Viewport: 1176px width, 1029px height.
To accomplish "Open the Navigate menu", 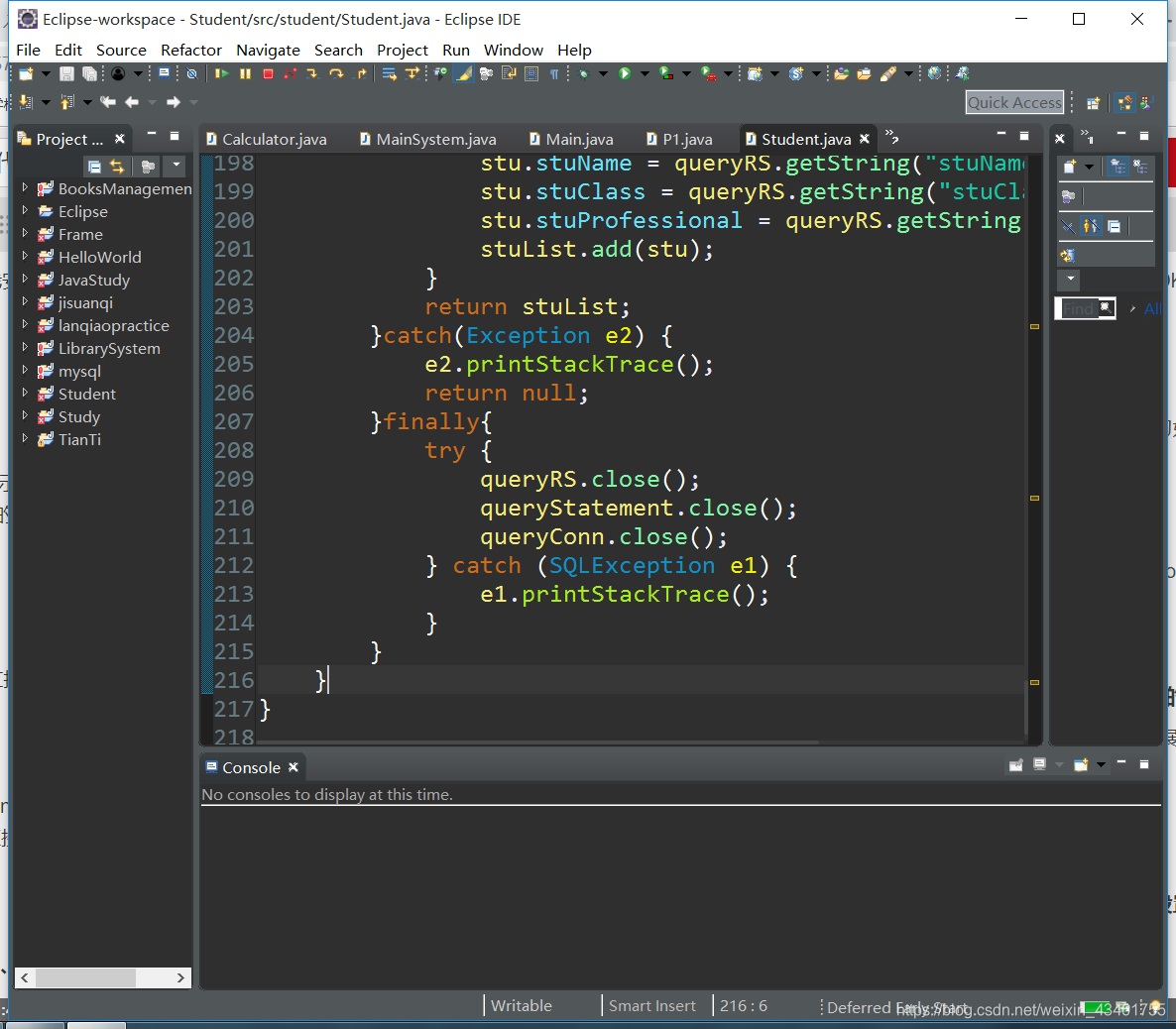I will 268,51.
